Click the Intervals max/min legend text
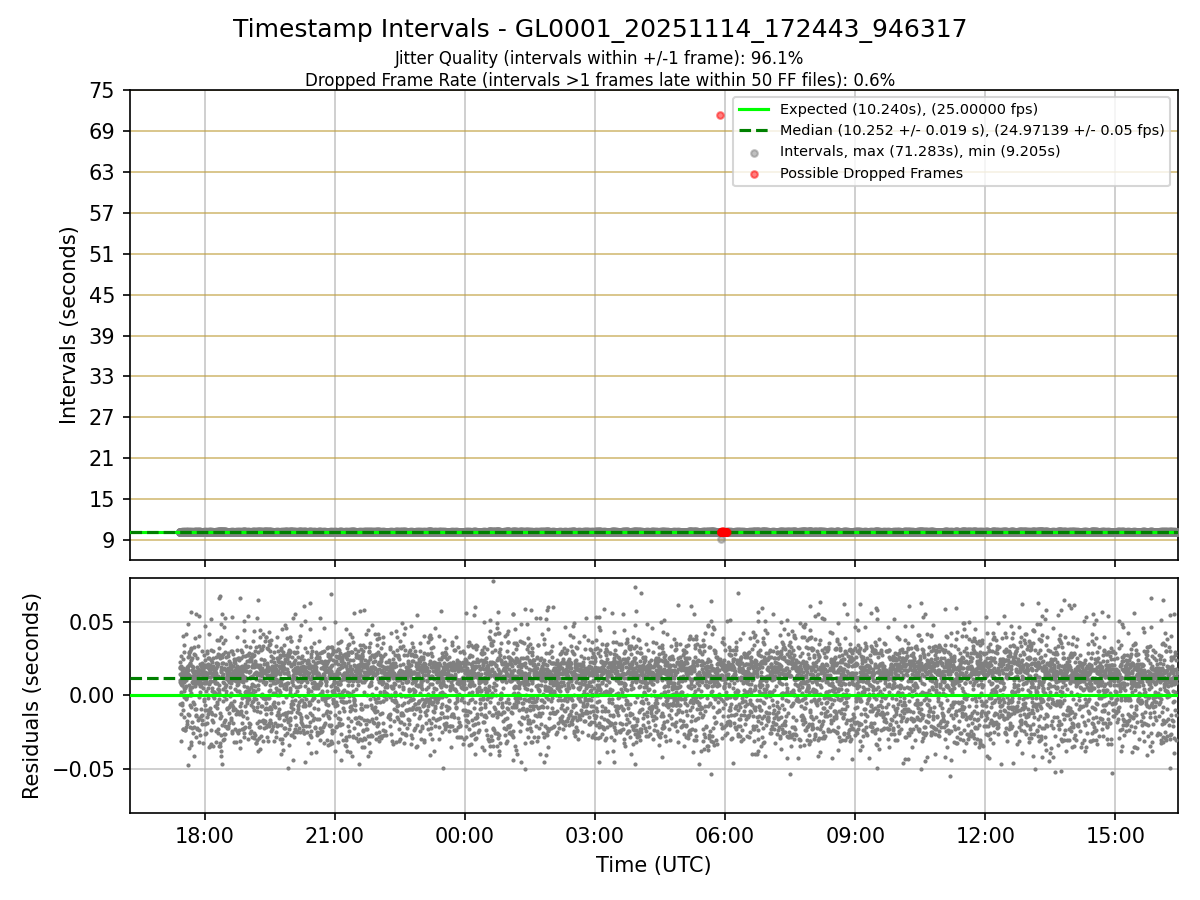The height and width of the screenshot is (900, 1200). point(920,152)
